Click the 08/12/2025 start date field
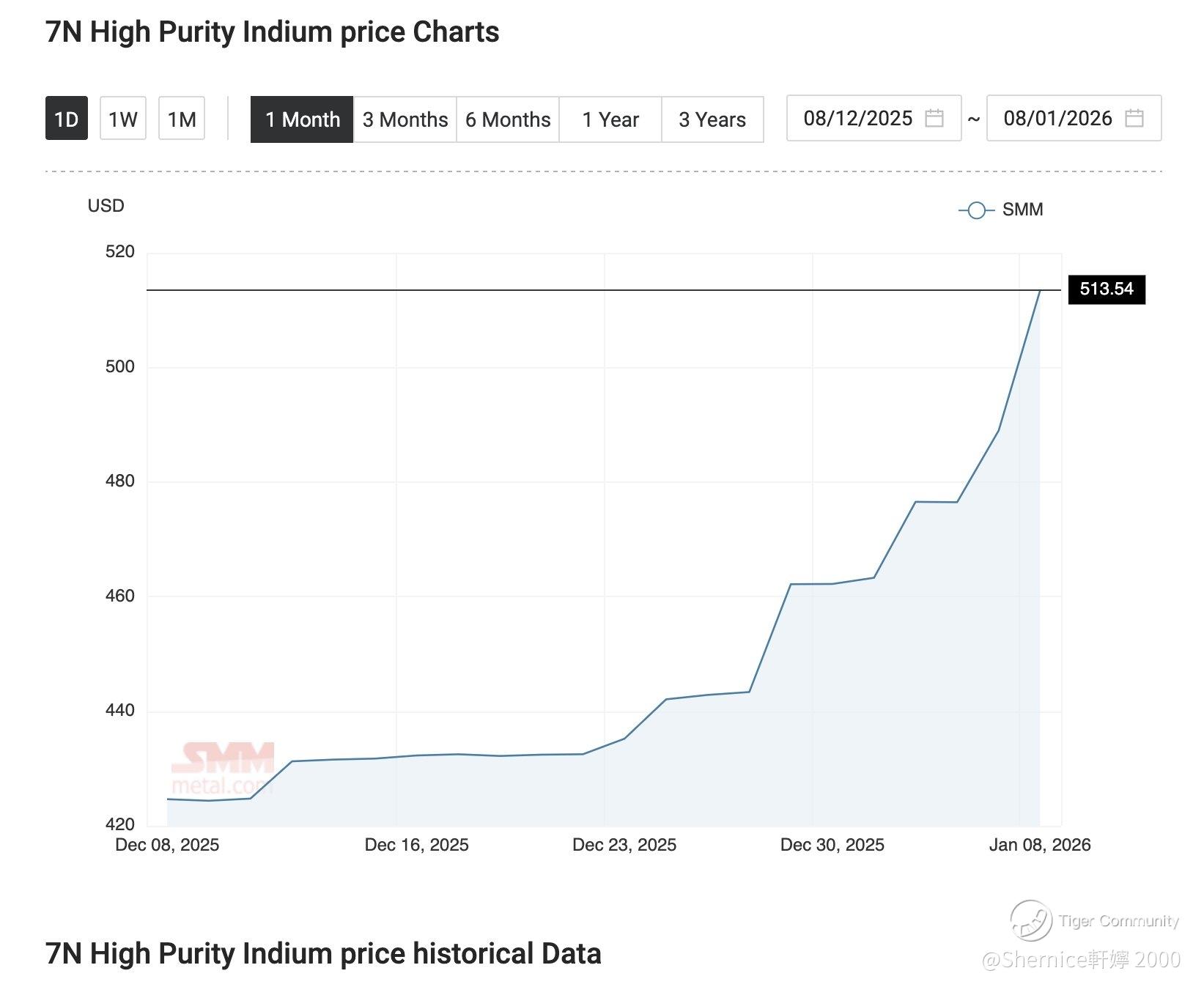Image resolution: width=1204 pixels, height=987 pixels. (858, 118)
